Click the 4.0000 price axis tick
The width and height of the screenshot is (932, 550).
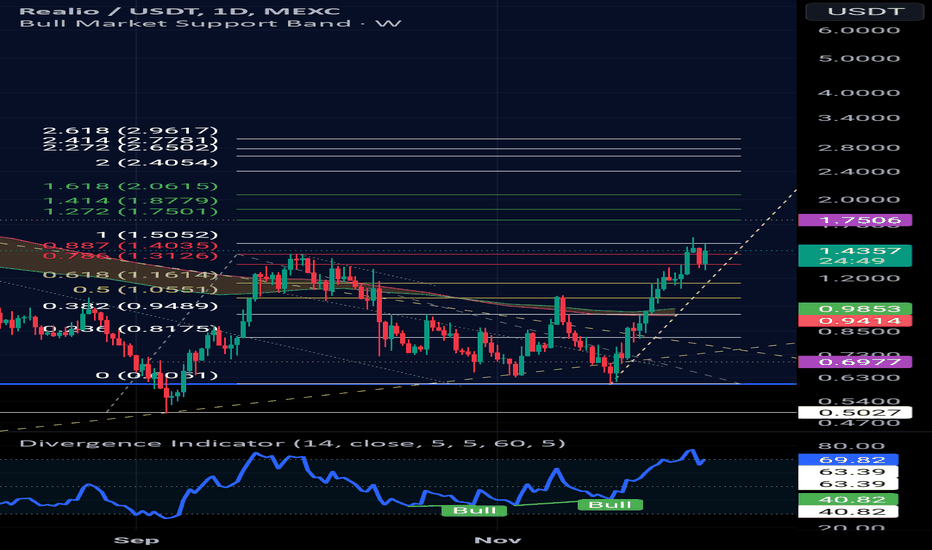coord(859,93)
